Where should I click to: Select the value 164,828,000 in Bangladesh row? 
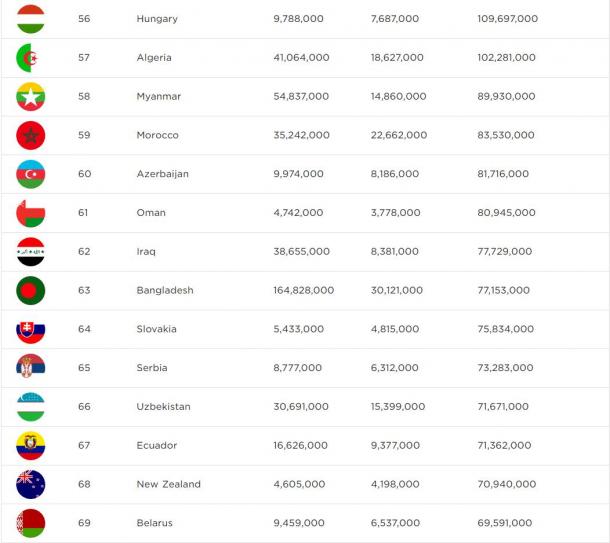(303, 290)
